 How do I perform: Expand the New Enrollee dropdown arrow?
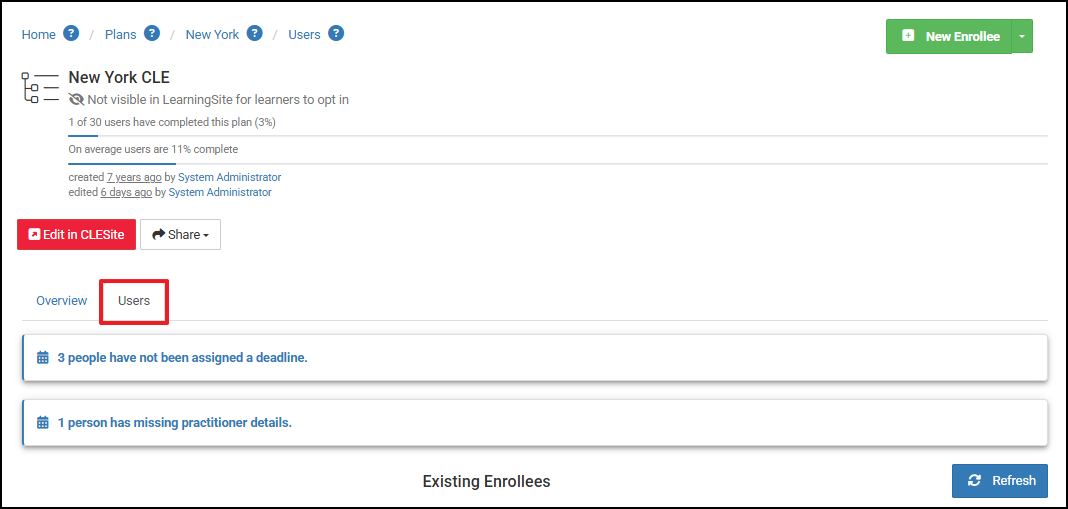tap(1022, 36)
